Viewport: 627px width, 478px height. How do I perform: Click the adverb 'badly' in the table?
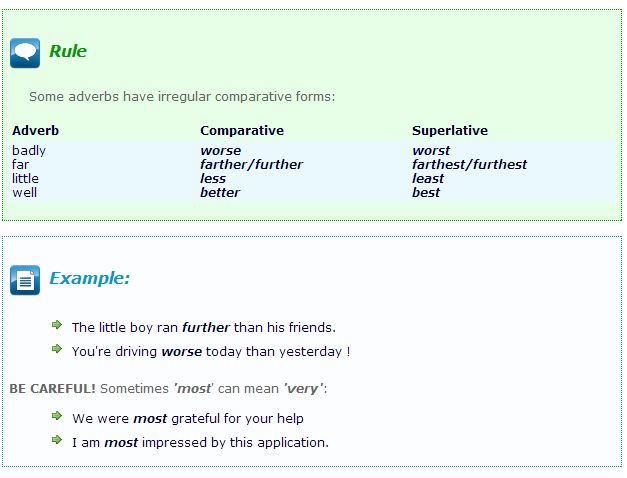29,151
